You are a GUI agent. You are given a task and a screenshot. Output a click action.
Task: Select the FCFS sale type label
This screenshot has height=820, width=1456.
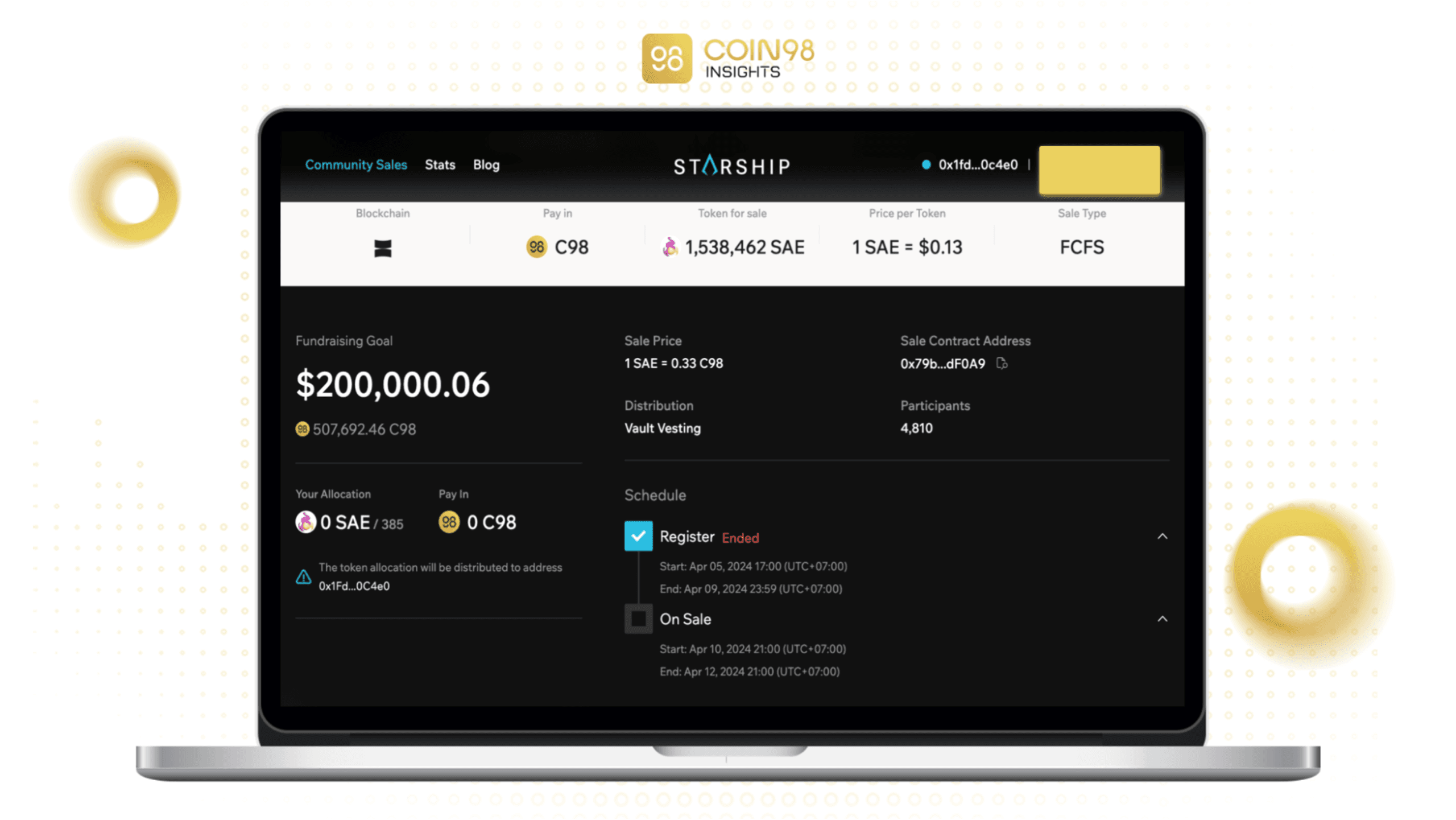pos(1082,247)
